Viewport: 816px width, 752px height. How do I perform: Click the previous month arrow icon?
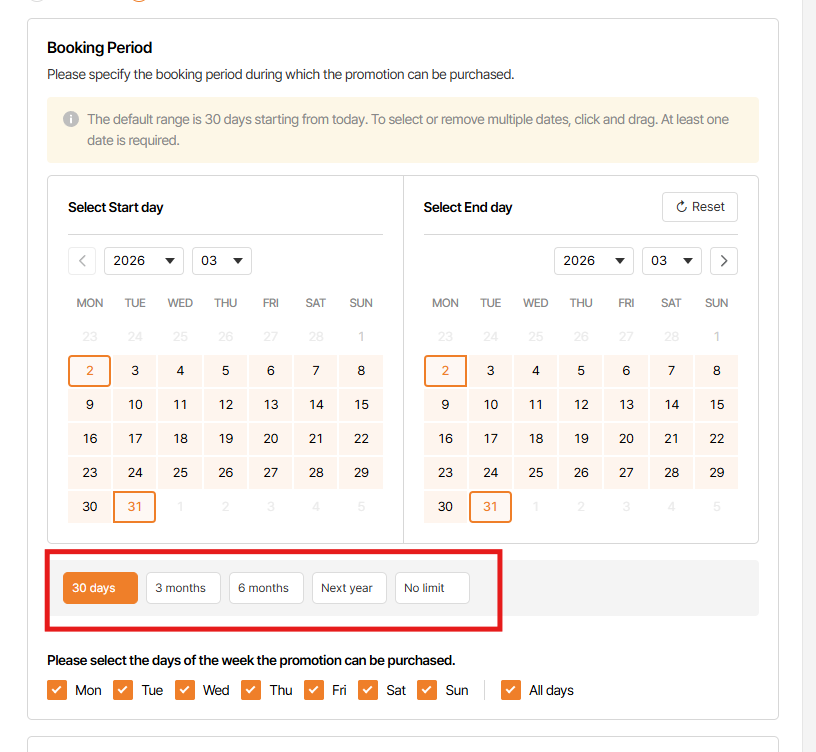pyautogui.click(x=82, y=261)
